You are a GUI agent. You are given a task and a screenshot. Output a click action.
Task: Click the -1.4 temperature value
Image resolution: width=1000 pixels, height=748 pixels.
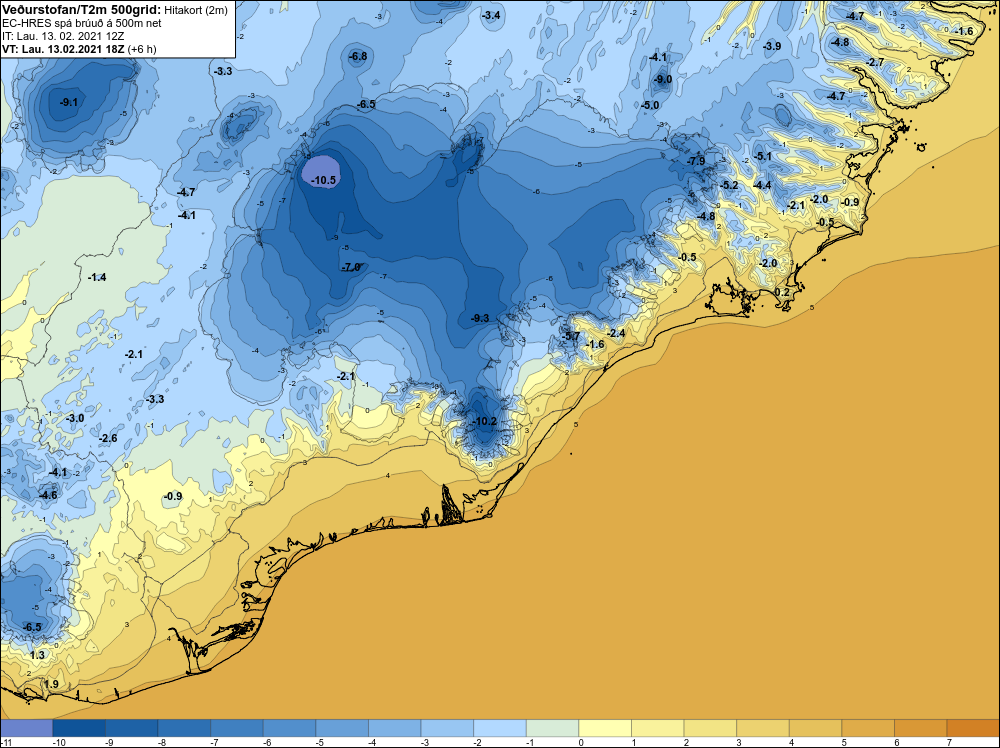pyautogui.click(x=97, y=277)
